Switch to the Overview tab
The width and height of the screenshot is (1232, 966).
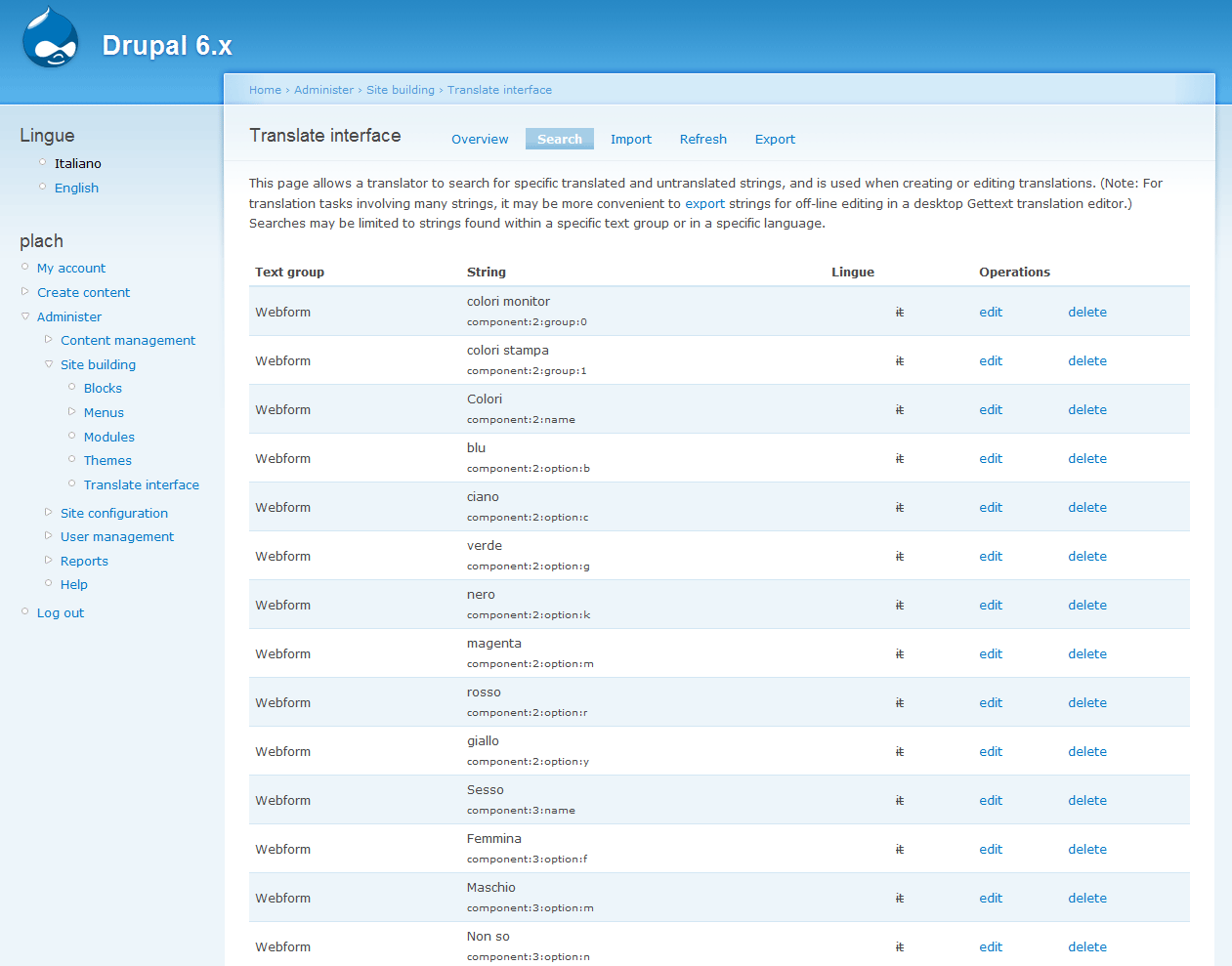click(x=480, y=139)
